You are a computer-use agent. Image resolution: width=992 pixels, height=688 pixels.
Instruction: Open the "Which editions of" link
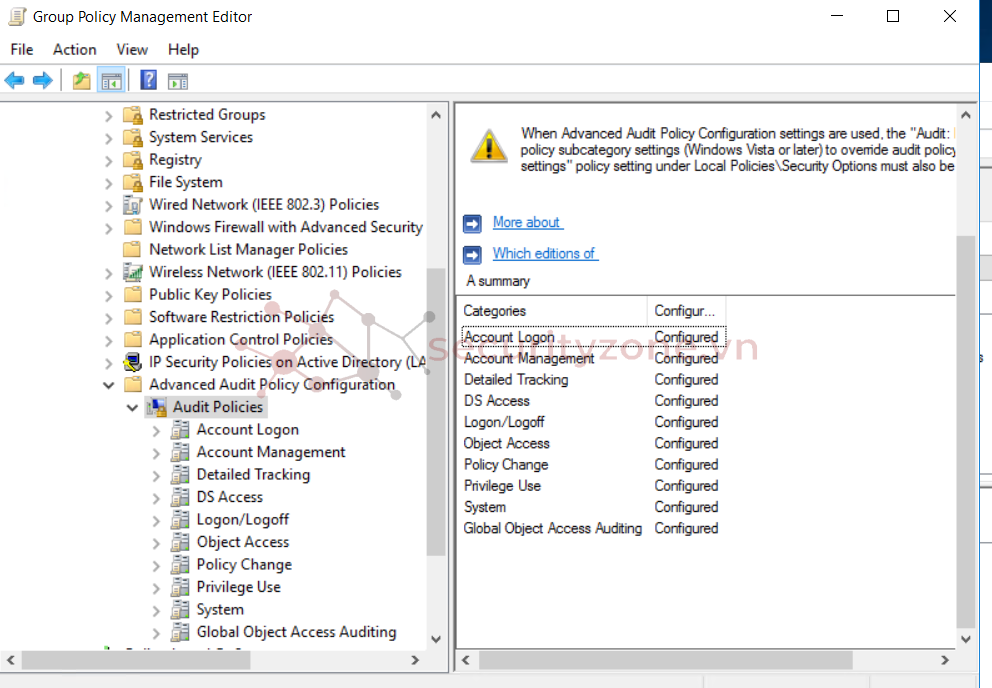pyautogui.click(x=545, y=254)
